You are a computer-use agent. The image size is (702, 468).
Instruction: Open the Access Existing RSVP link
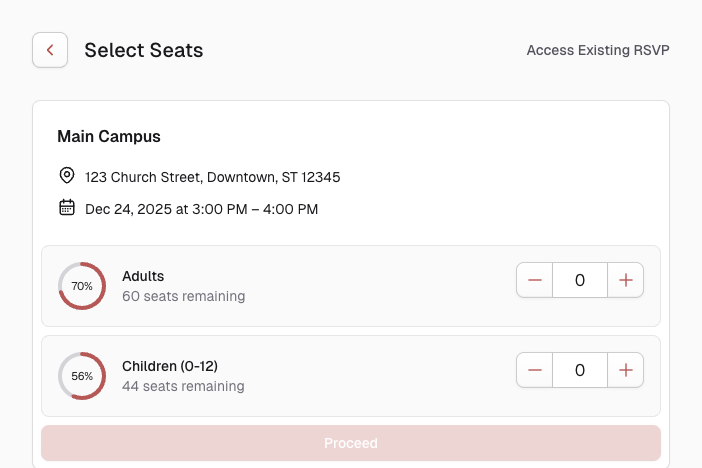(x=597, y=50)
